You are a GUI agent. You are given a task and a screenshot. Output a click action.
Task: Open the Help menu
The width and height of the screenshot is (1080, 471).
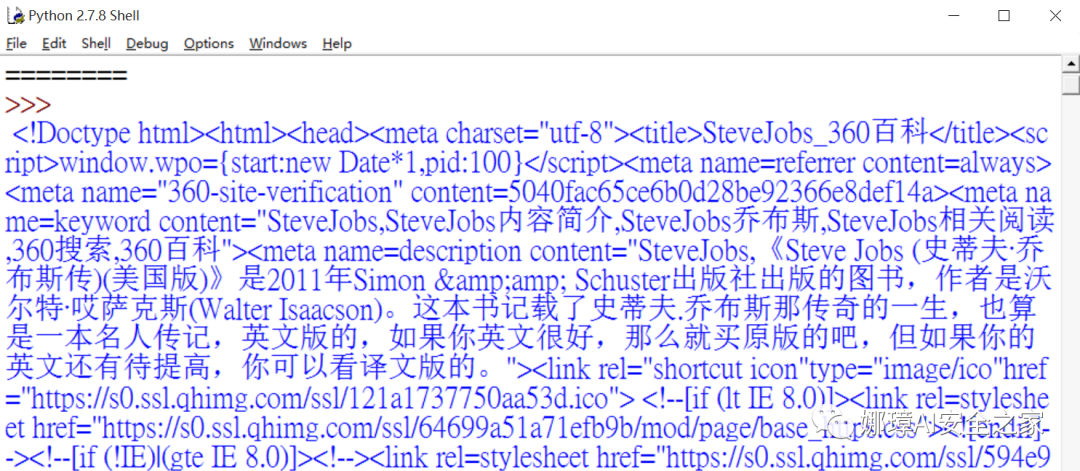[337, 43]
